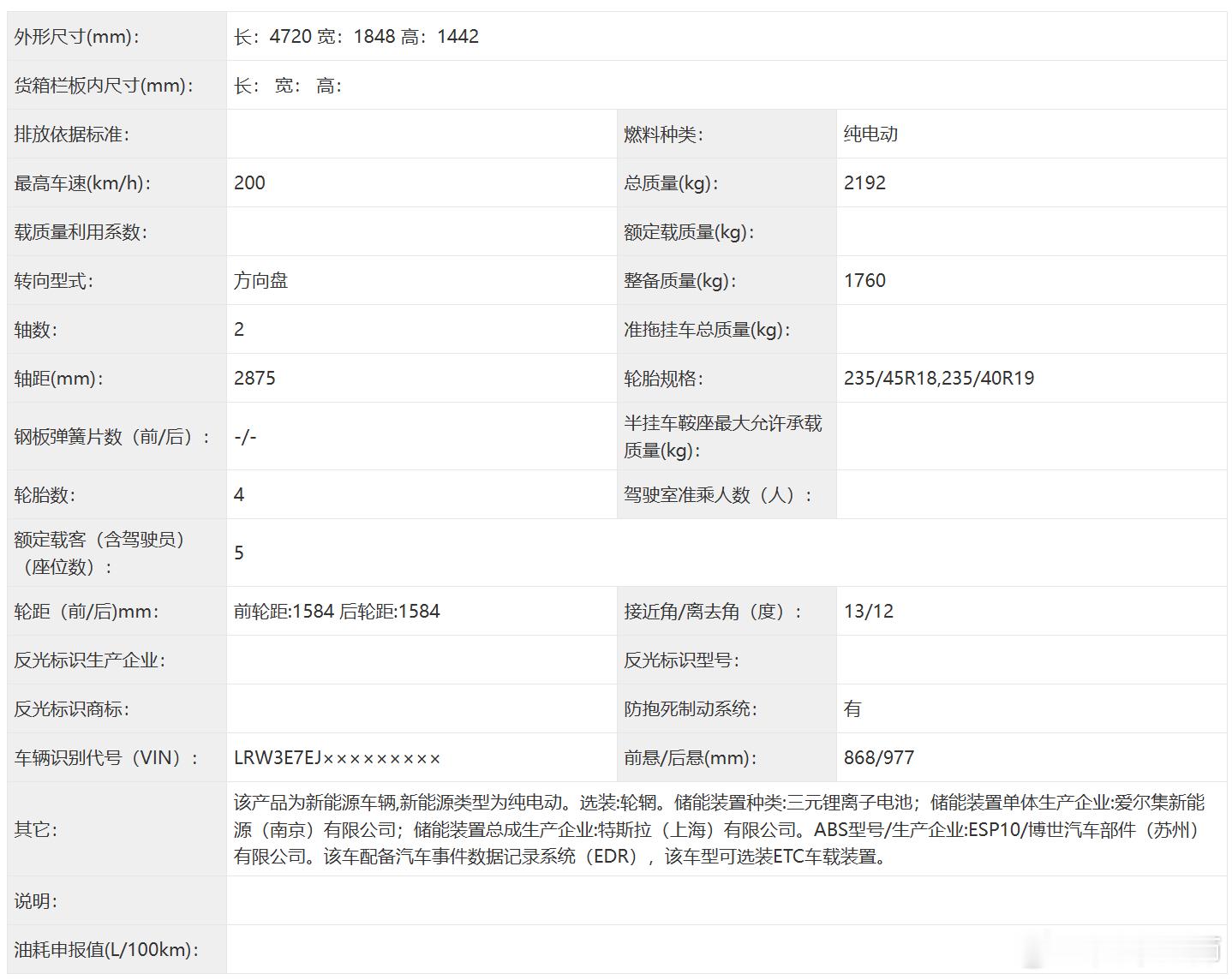Select the 其它 remarks paragraph text
1232x980 pixels.
click(x=720, y=829)
